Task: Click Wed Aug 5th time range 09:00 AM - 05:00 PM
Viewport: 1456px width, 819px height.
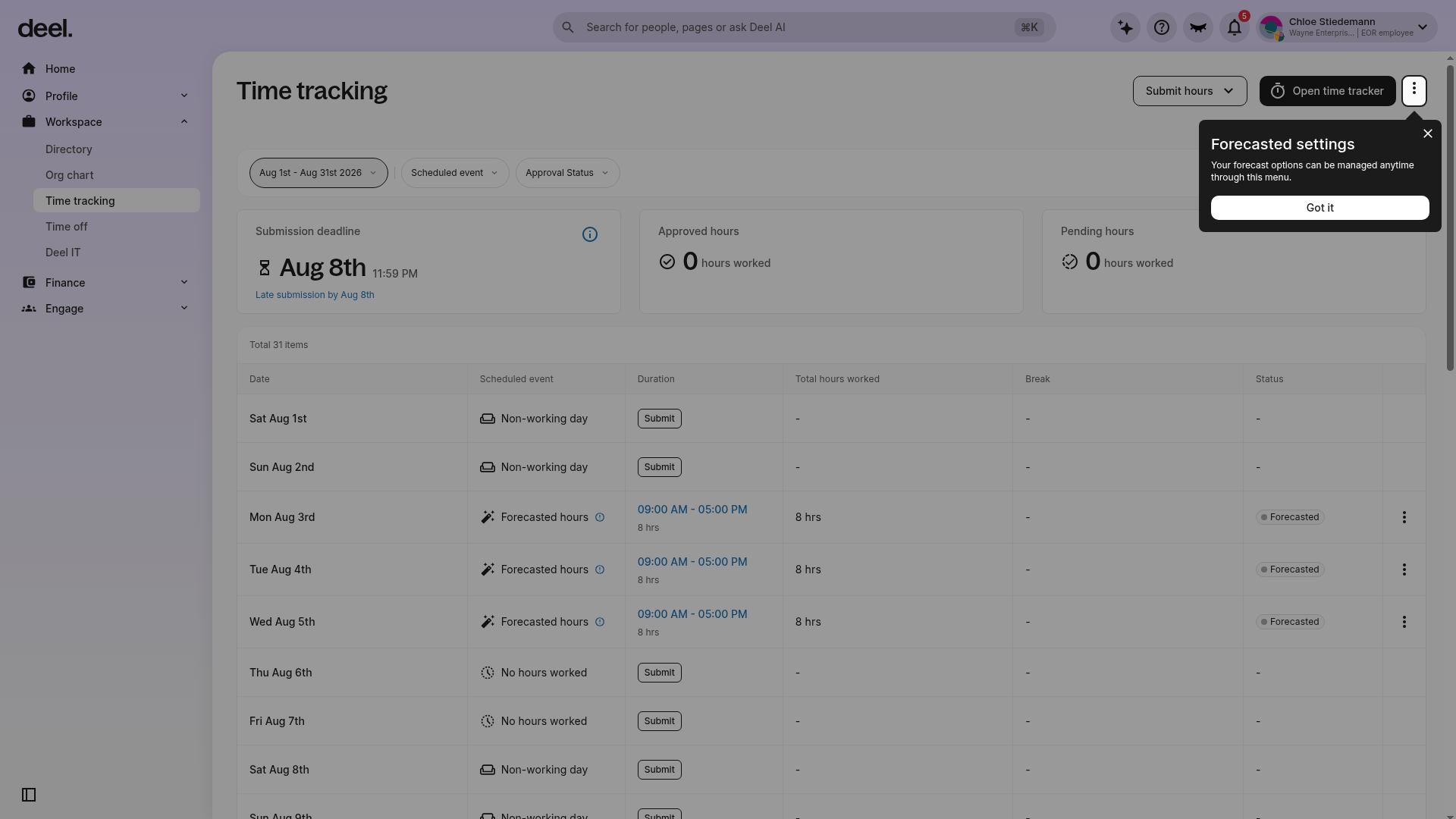Action: (692, 614)
